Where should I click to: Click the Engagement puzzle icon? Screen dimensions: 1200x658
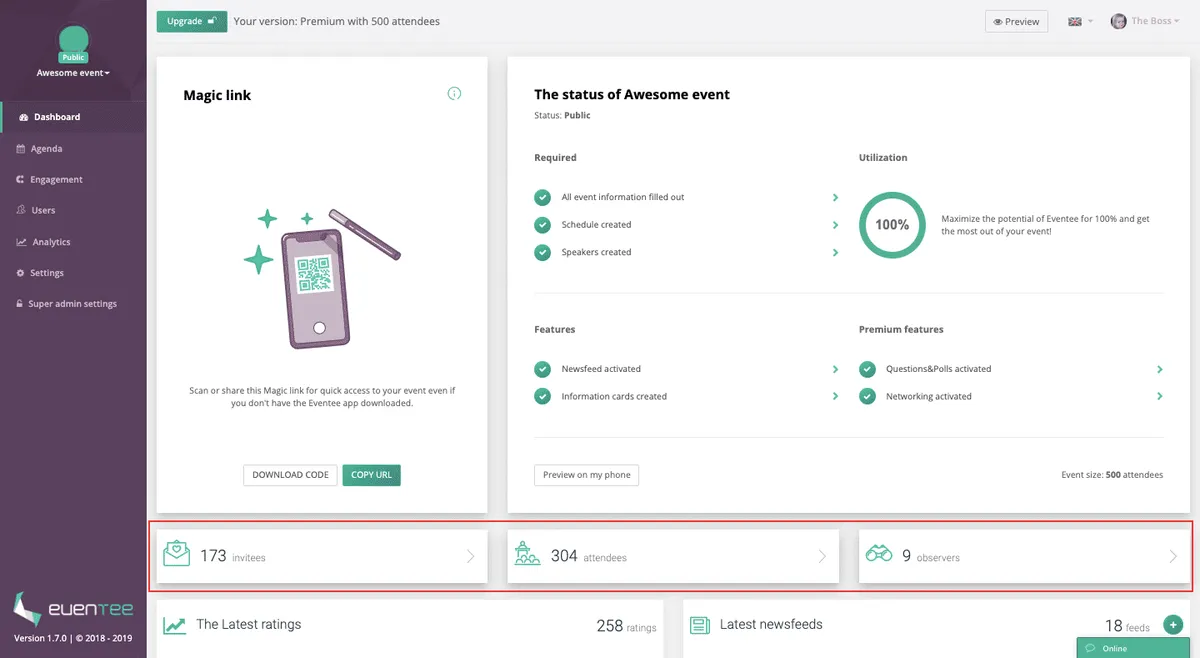click(x=21, y=179)
